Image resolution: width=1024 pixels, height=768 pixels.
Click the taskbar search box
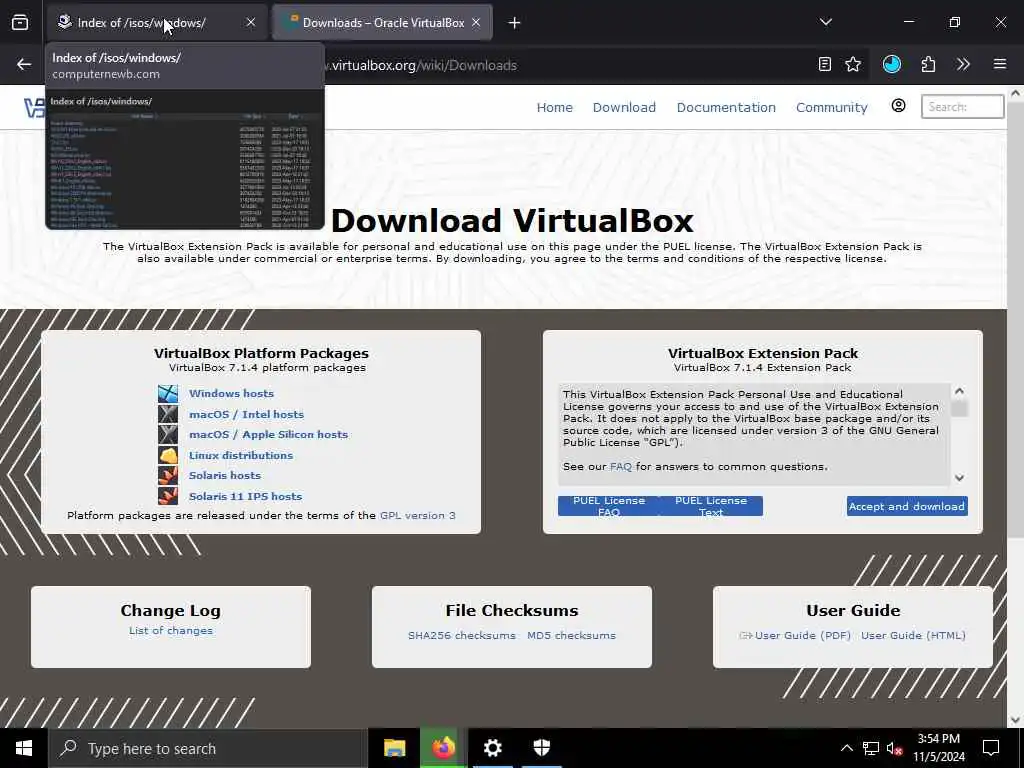click(x=208, y=748)
